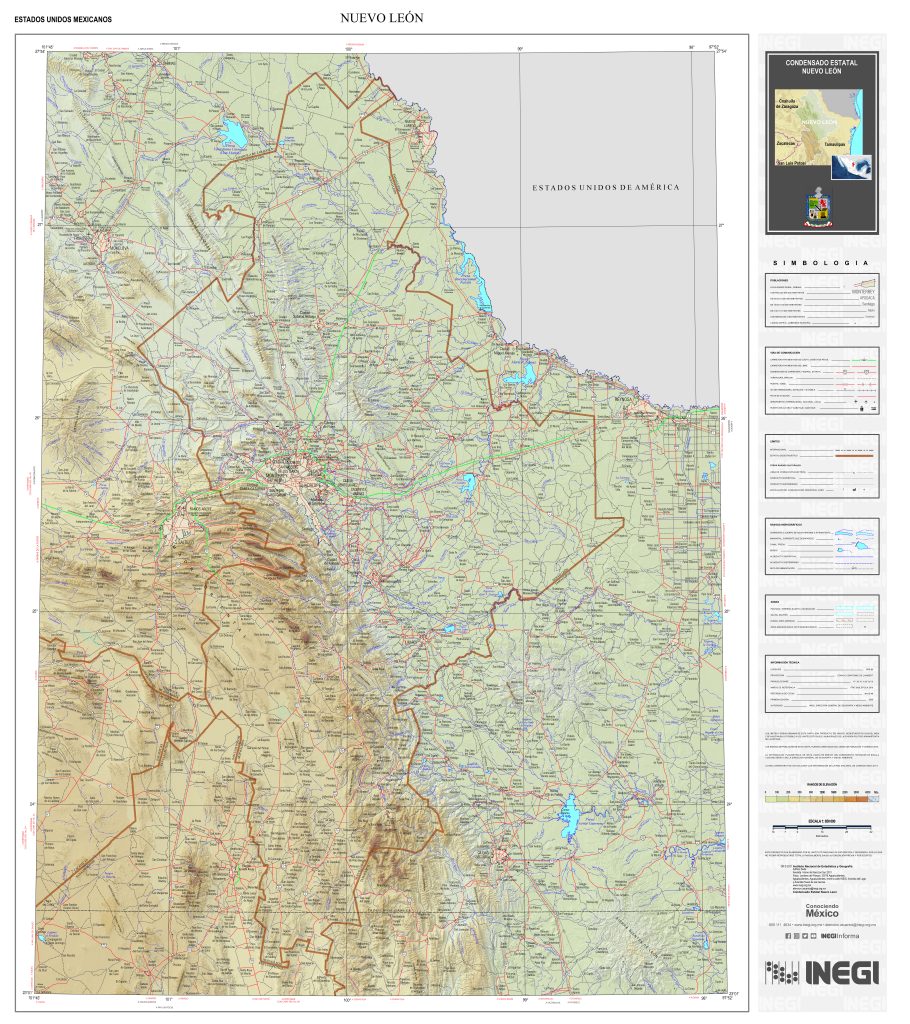Click the port anchor symbol in the legend
910x1024 pixels.
point(862,407)
